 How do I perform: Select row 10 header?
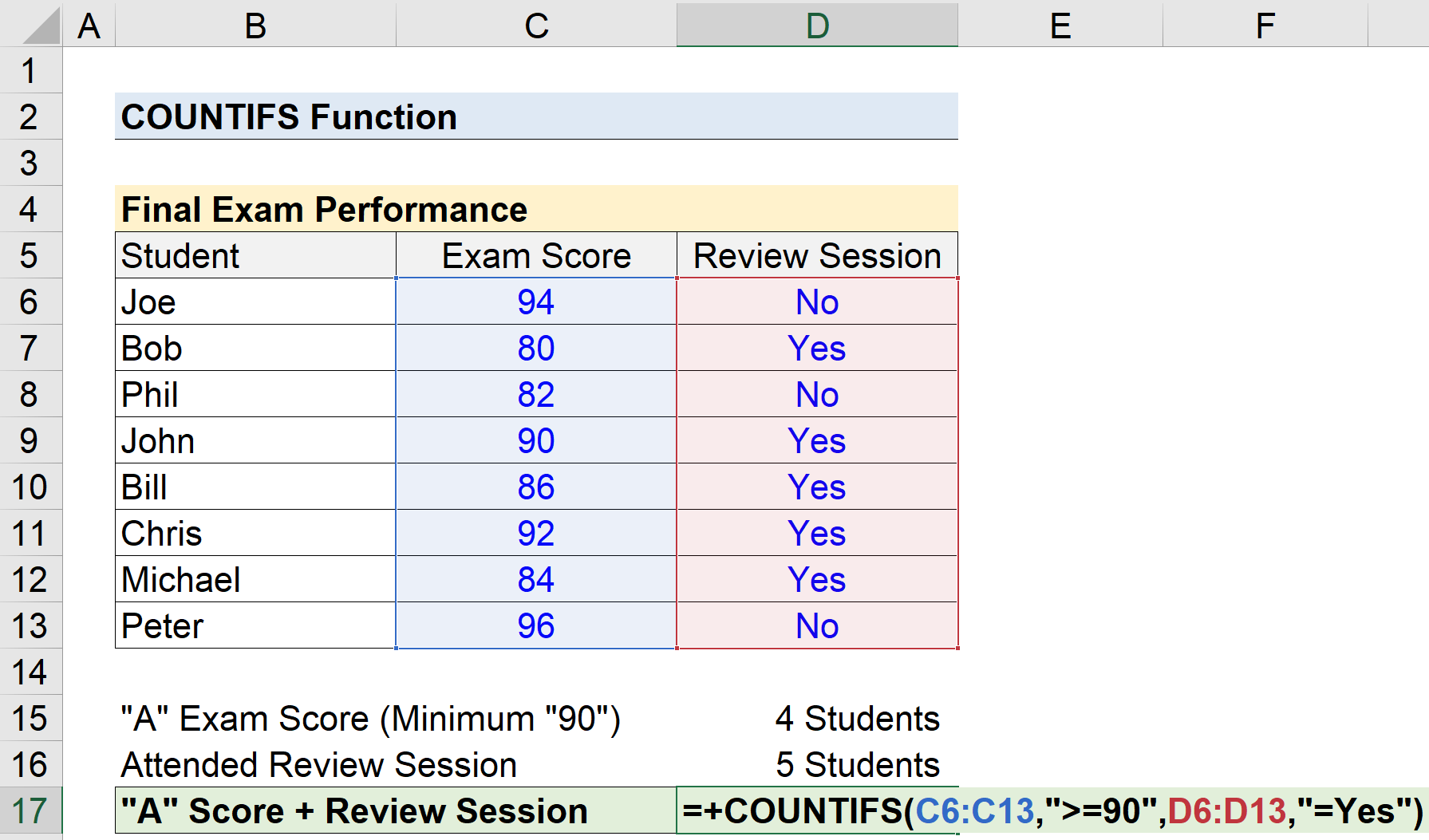click(30, 487)
